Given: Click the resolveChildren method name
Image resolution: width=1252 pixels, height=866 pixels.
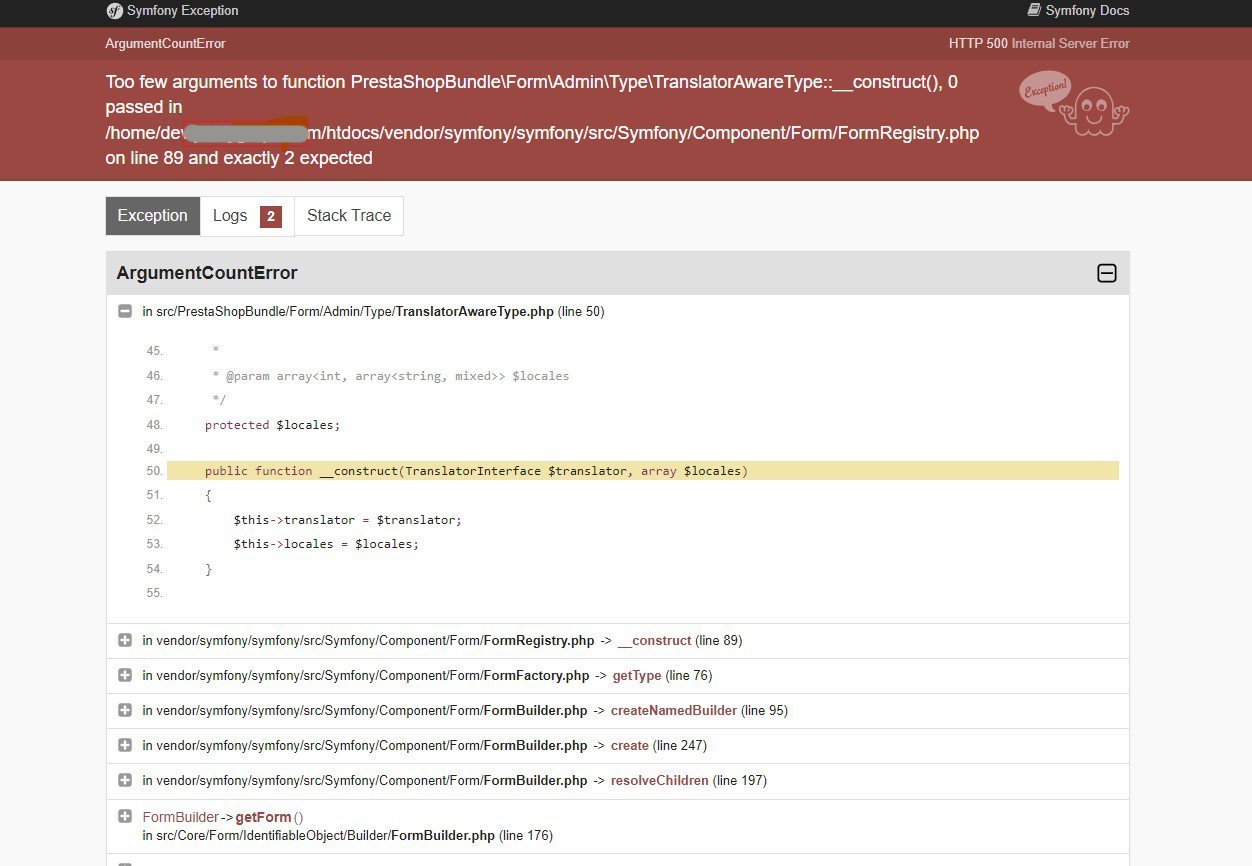Looking at the screenshot, I should click(660, 780).
